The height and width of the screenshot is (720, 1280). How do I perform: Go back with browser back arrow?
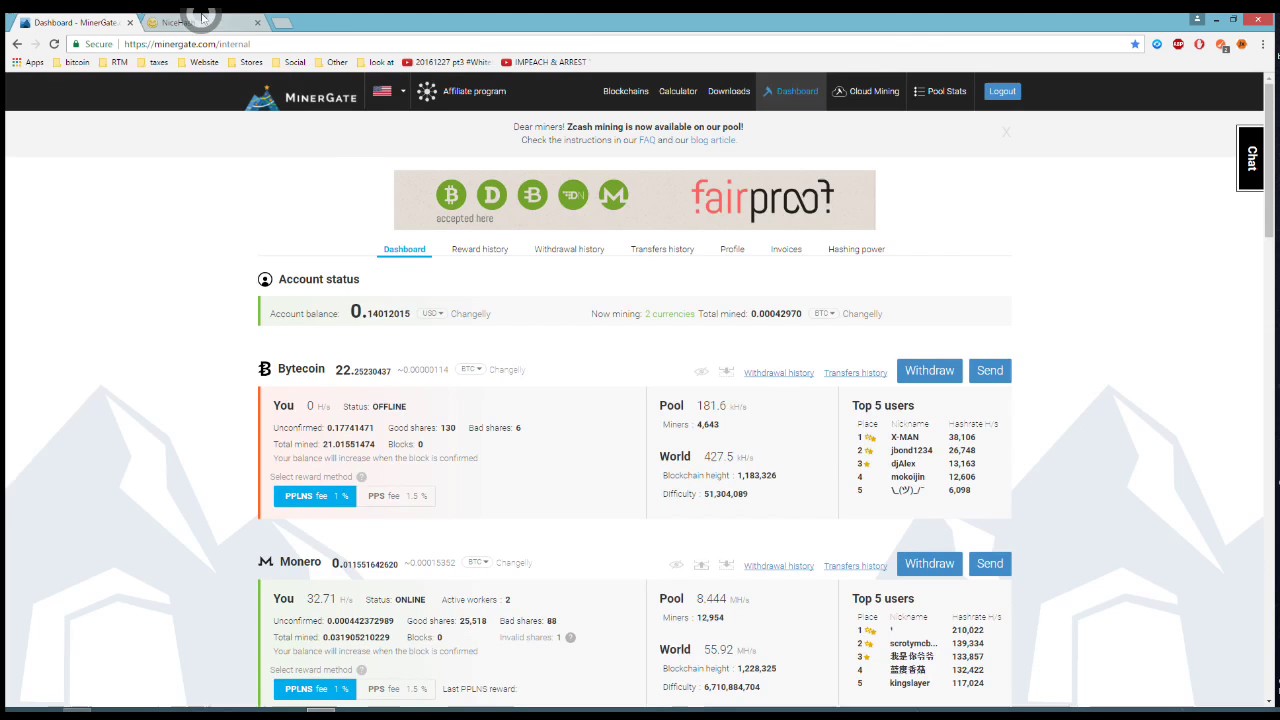pos(17,44)
